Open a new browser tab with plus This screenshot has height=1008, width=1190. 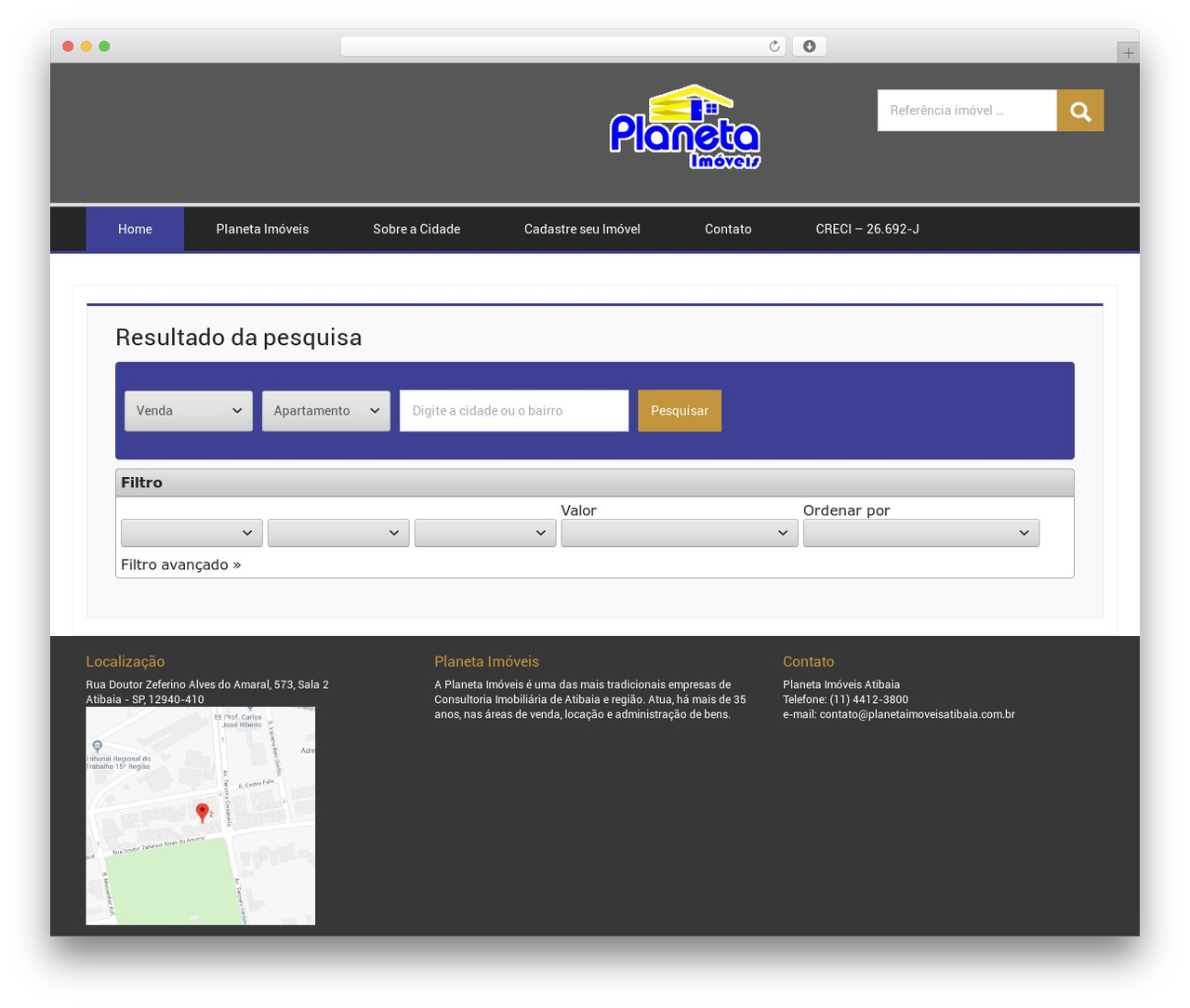(x=1129, y=53)
